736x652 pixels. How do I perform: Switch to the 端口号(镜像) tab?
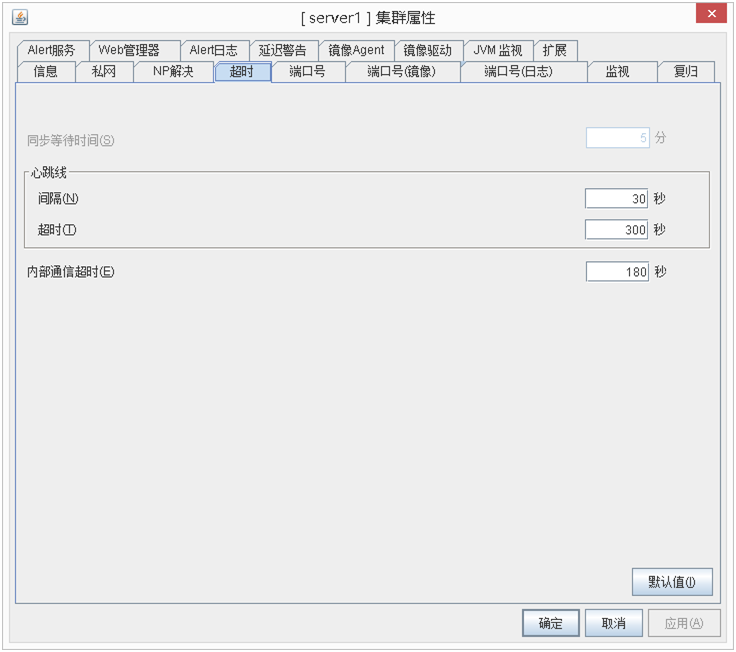[x=402, y=72]
